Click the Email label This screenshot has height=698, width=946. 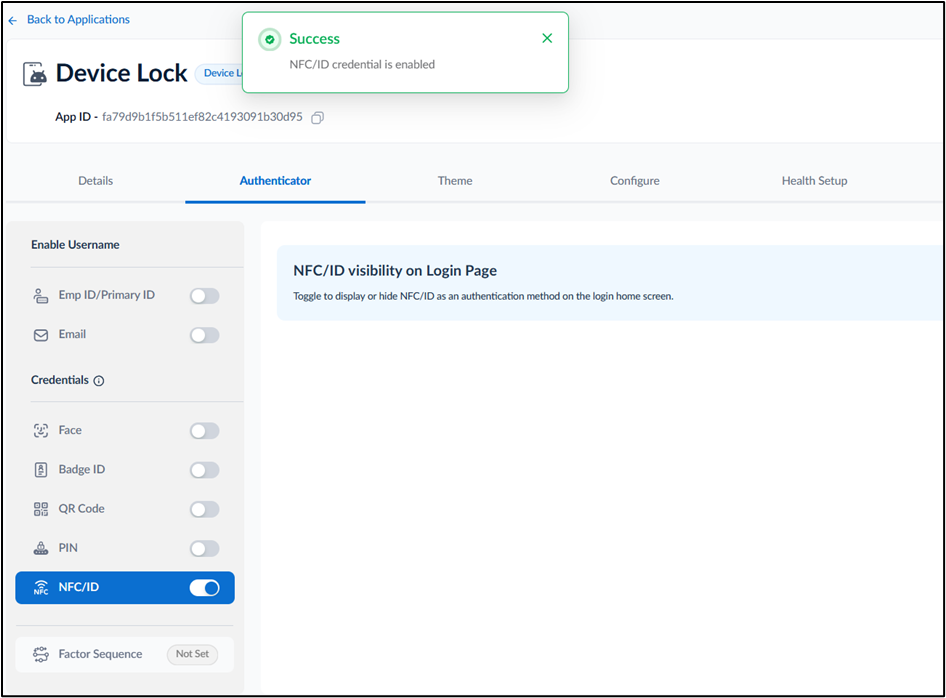click(x=72, y=334)
